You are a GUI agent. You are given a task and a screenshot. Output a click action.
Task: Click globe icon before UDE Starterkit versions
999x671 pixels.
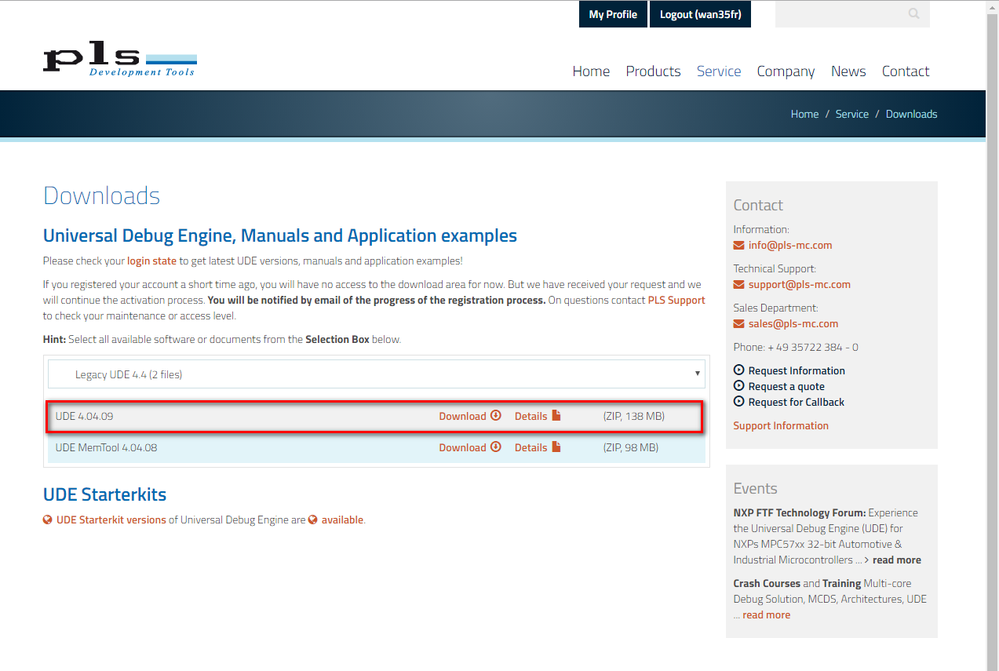tap(47, 519)
